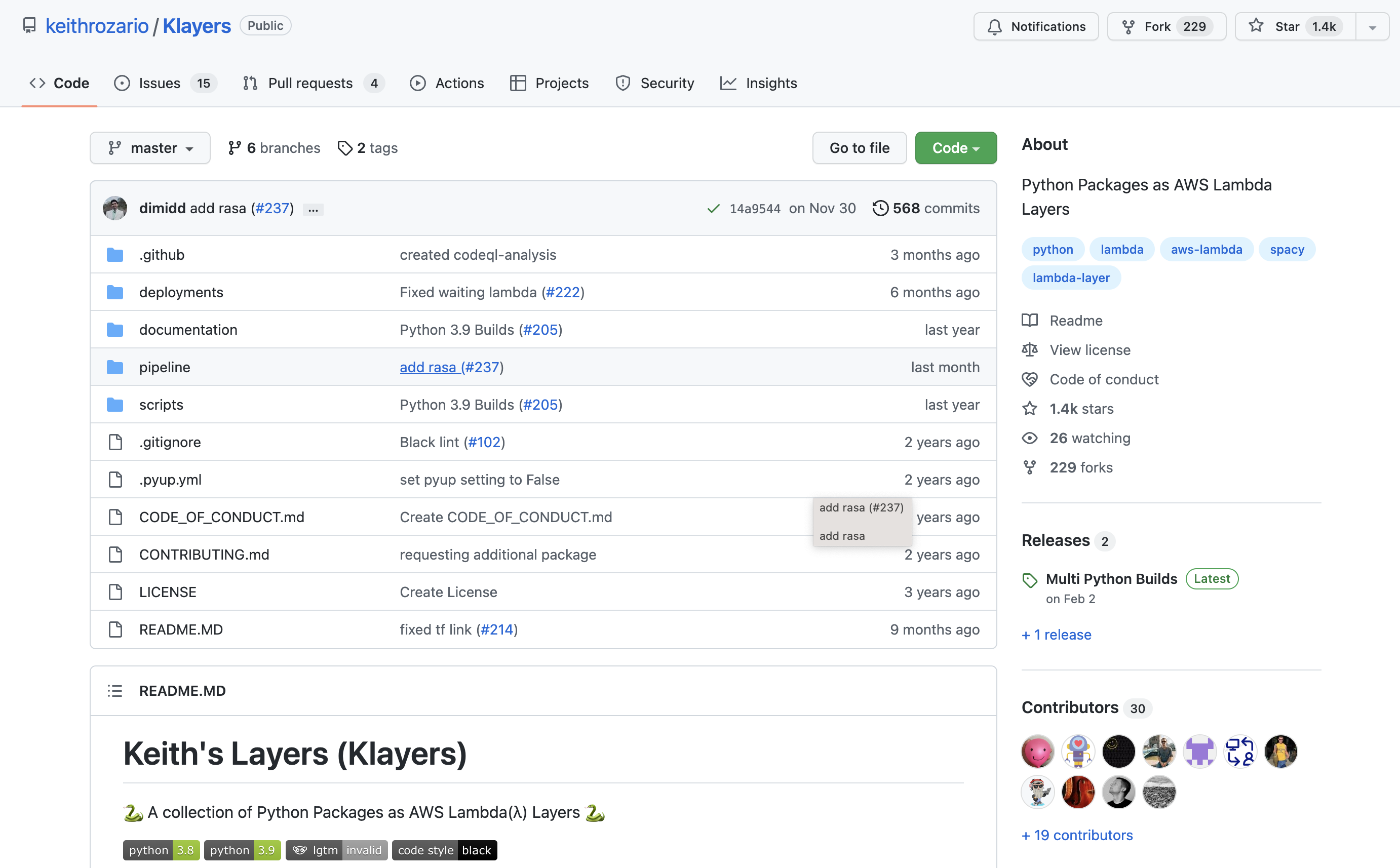The height and width of the screenshot is (868, 1400).
Task: Open the README table of contents list icon
Action: tap(115, 691)
